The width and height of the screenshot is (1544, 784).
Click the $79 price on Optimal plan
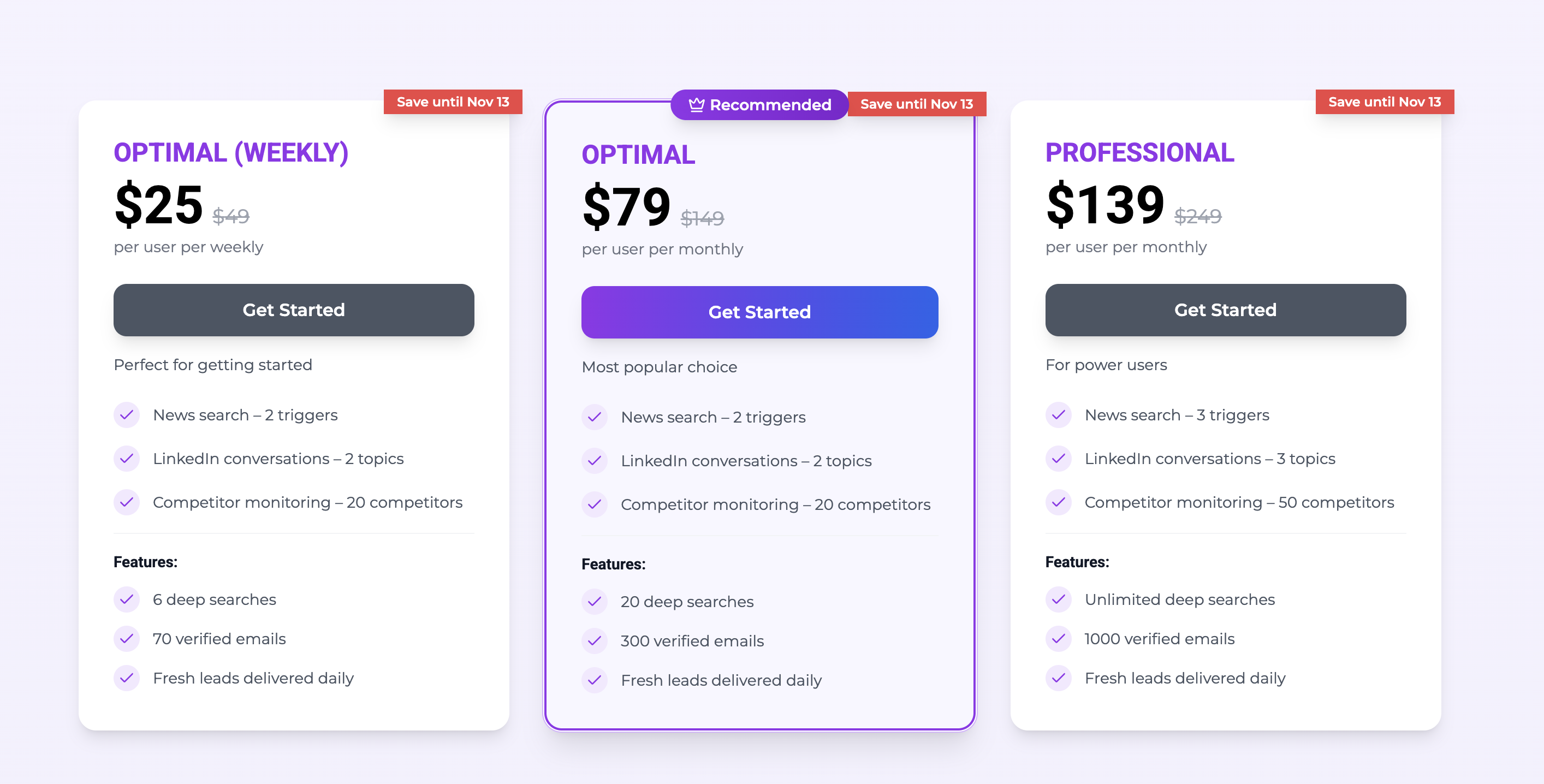626,207
